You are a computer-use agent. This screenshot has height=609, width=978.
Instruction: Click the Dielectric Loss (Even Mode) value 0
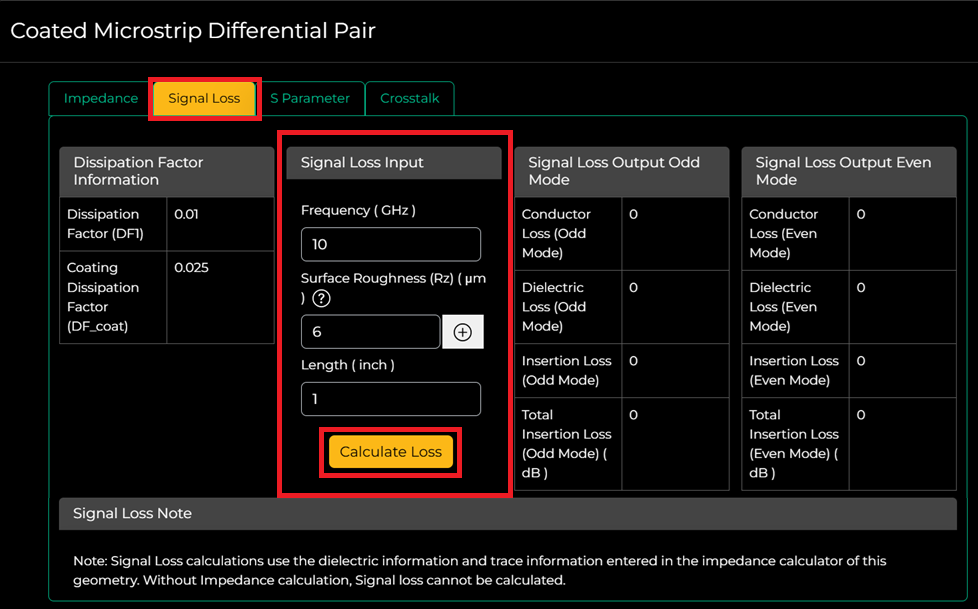click(x=861, y=288)
